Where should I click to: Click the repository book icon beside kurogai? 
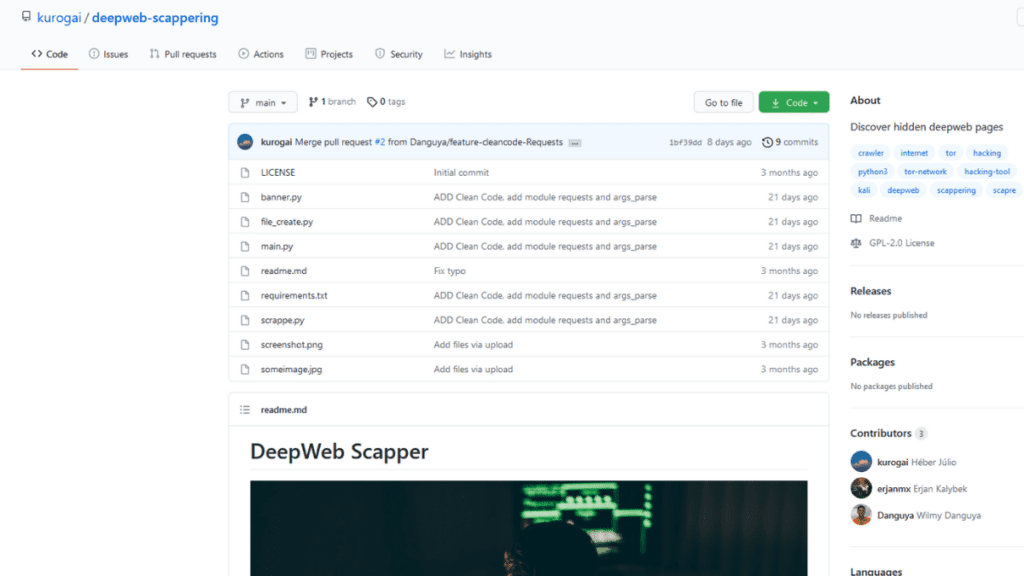pos(26,16)
